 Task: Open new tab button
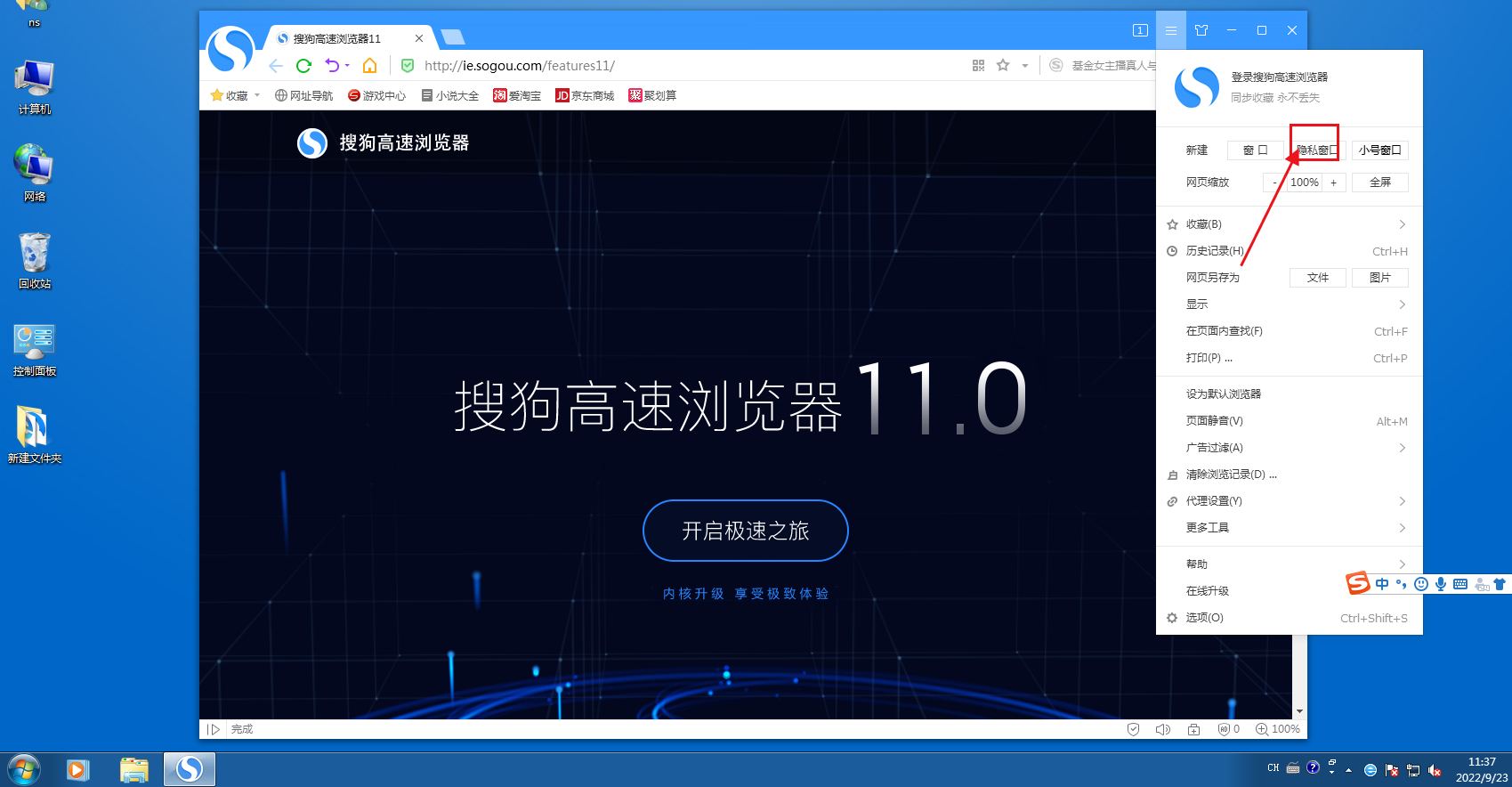[453, 37]
